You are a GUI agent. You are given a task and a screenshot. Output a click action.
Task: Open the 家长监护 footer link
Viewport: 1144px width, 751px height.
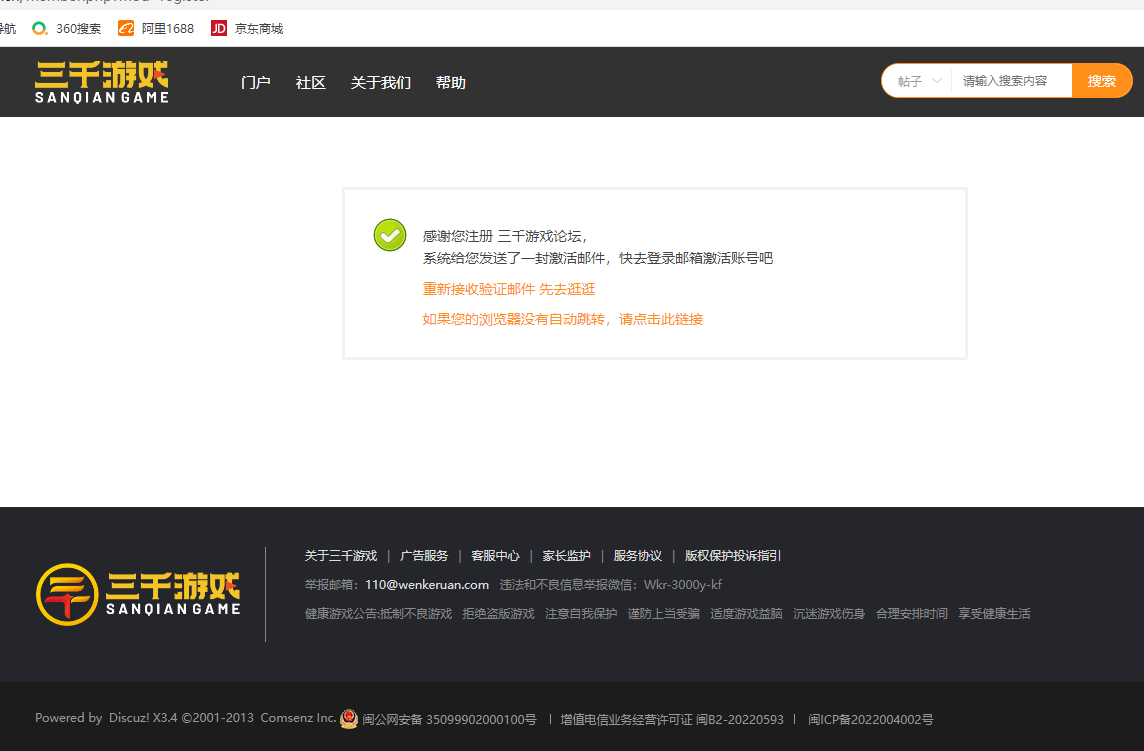coord(566,556)
